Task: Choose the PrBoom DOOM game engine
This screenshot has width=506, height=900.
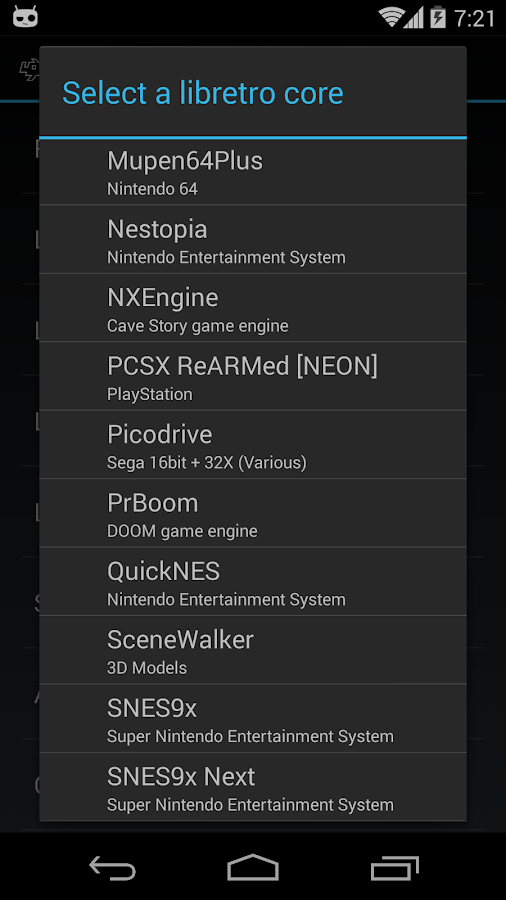Action: [x=252, y=513]
